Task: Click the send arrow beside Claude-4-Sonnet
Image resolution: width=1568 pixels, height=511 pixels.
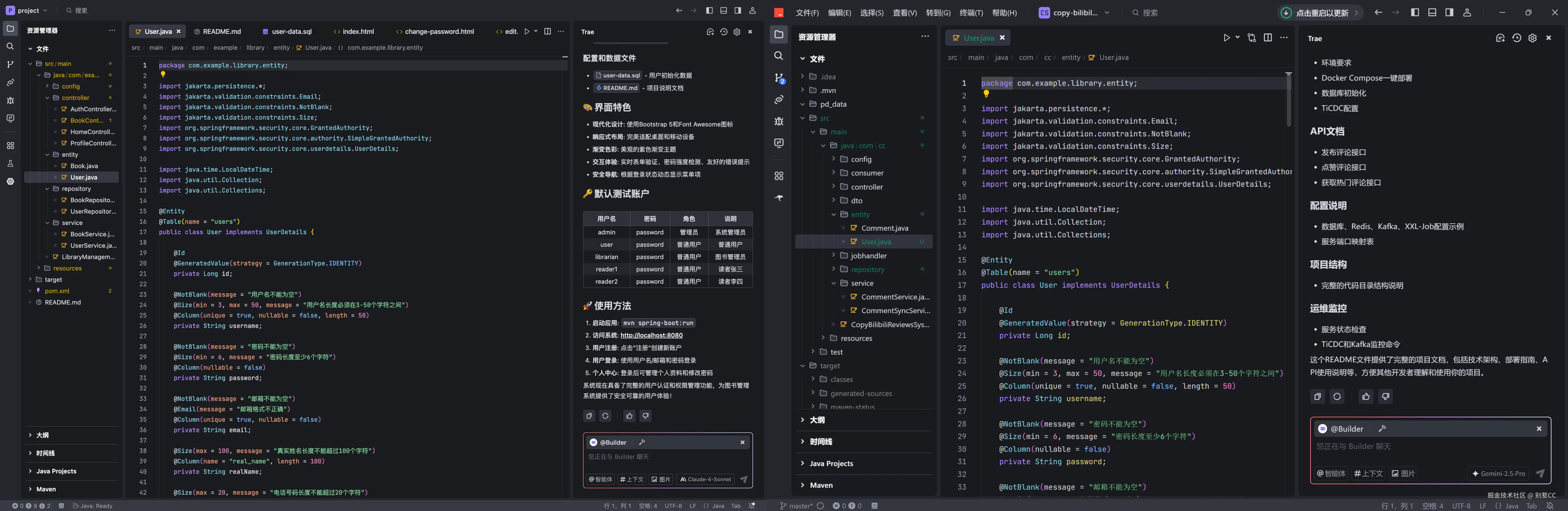Action: click(x=744, y=479)
